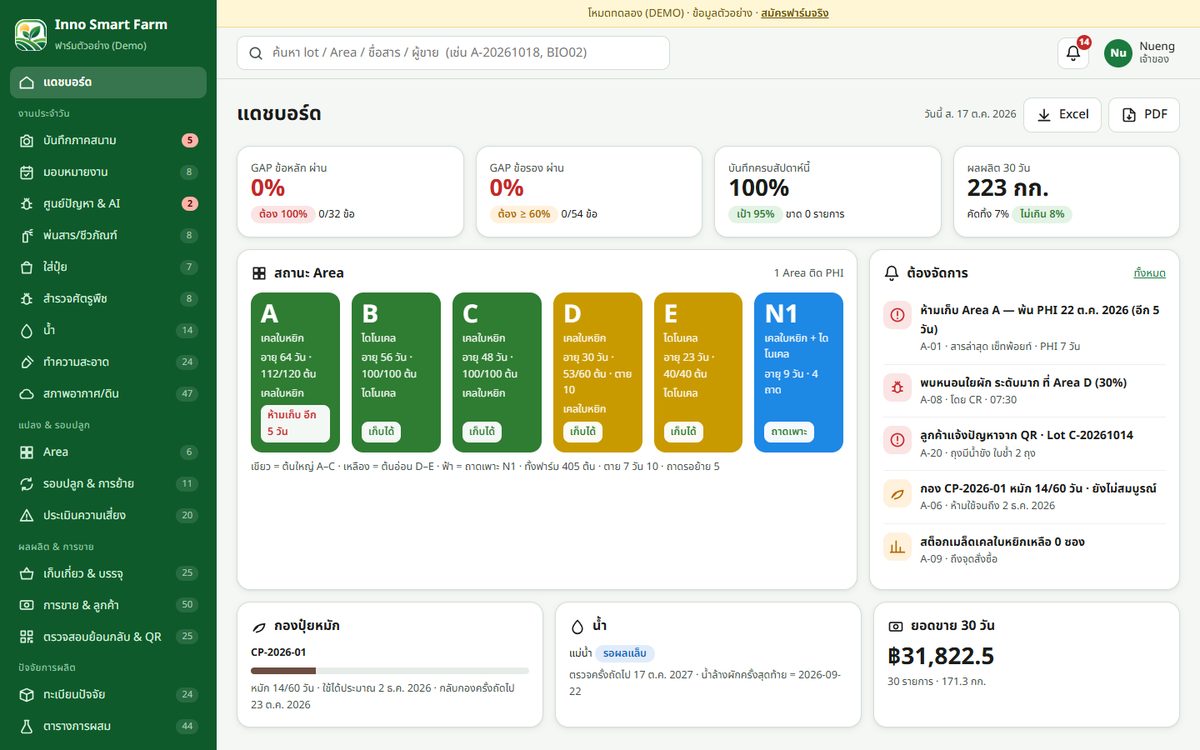Click the bug alert icon for พบหนอนใยผัก
This screenshot has width=1200, height=750.
897,387
